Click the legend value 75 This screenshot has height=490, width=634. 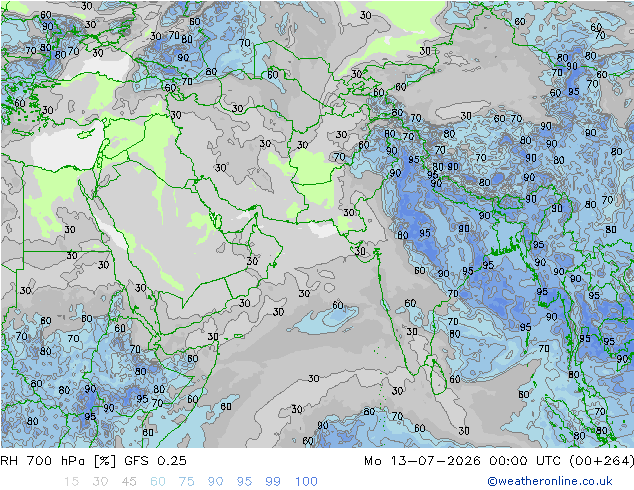(186, 482)
